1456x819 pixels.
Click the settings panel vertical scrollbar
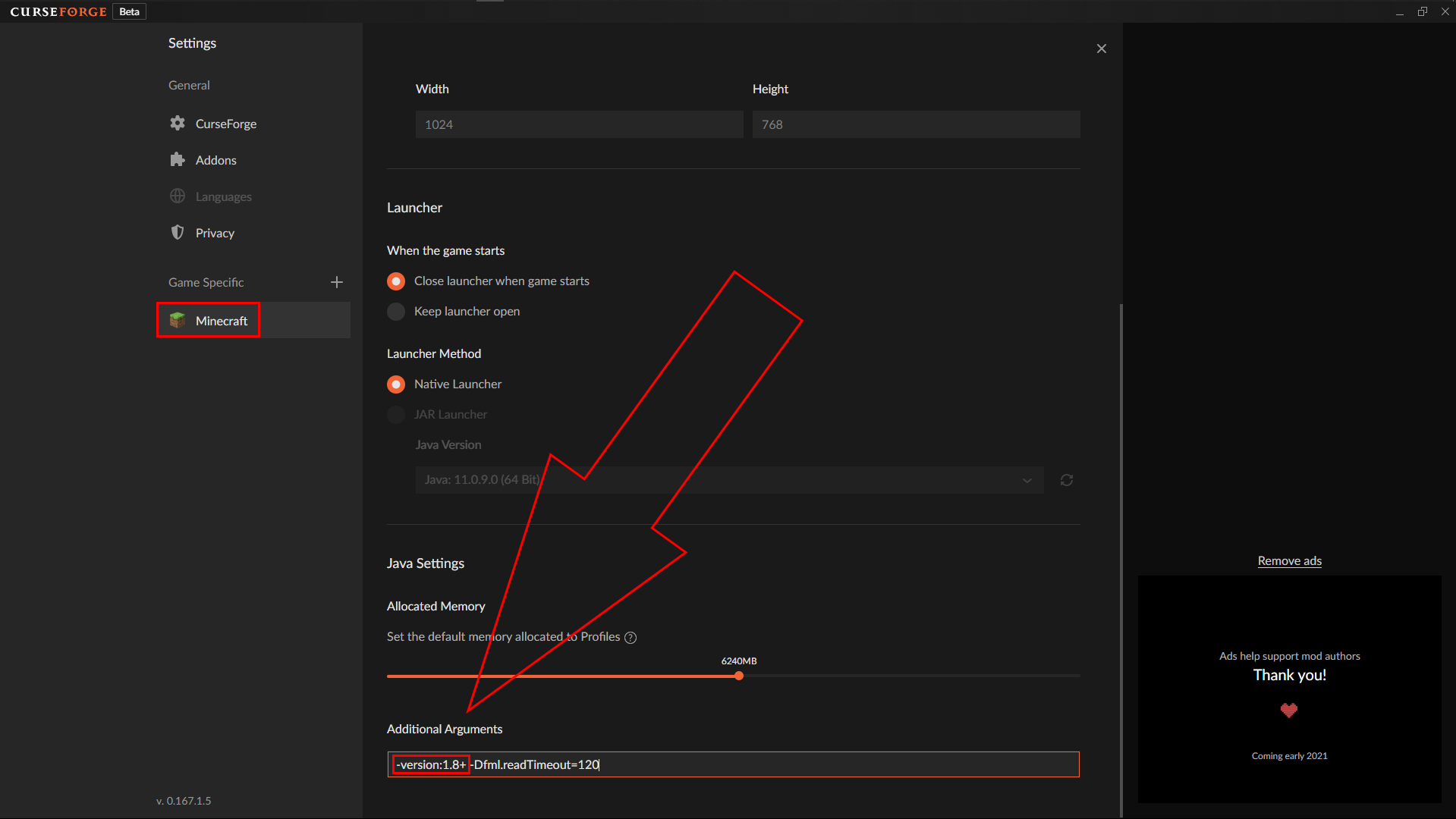(1121, 560)
